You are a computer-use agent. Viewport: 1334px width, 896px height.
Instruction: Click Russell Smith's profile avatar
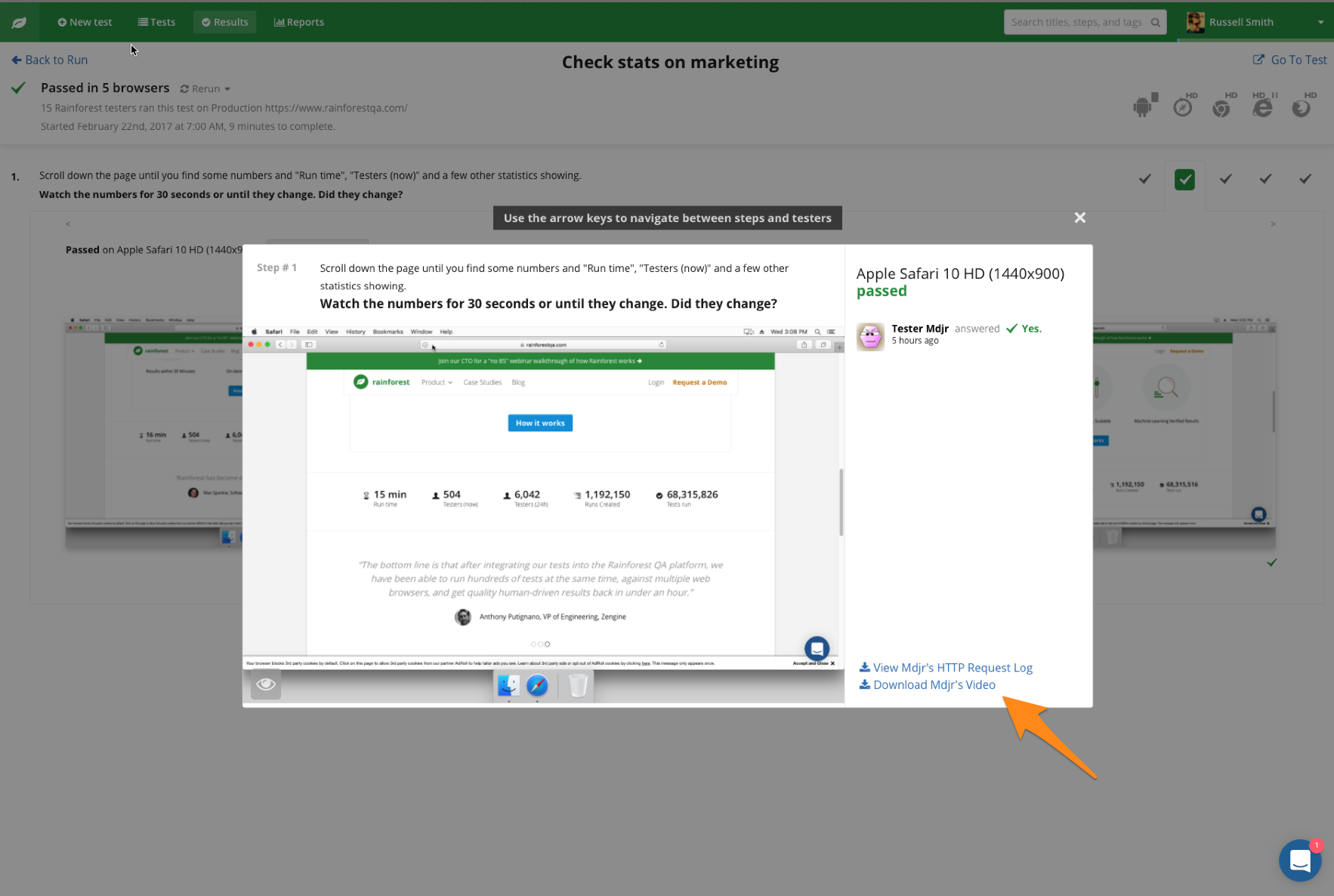1195,23
